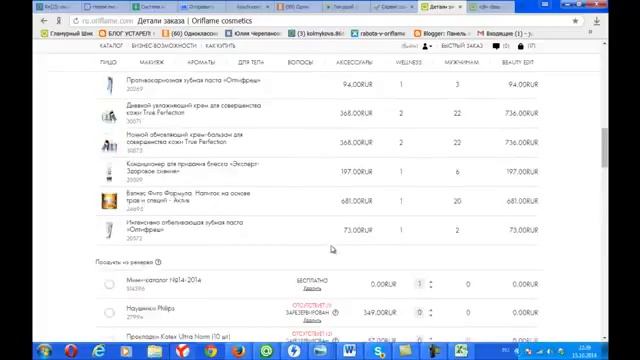Open the 'КАК КУПИТЬ' menu item
The image size is (640, 360).
click(220, 46)
